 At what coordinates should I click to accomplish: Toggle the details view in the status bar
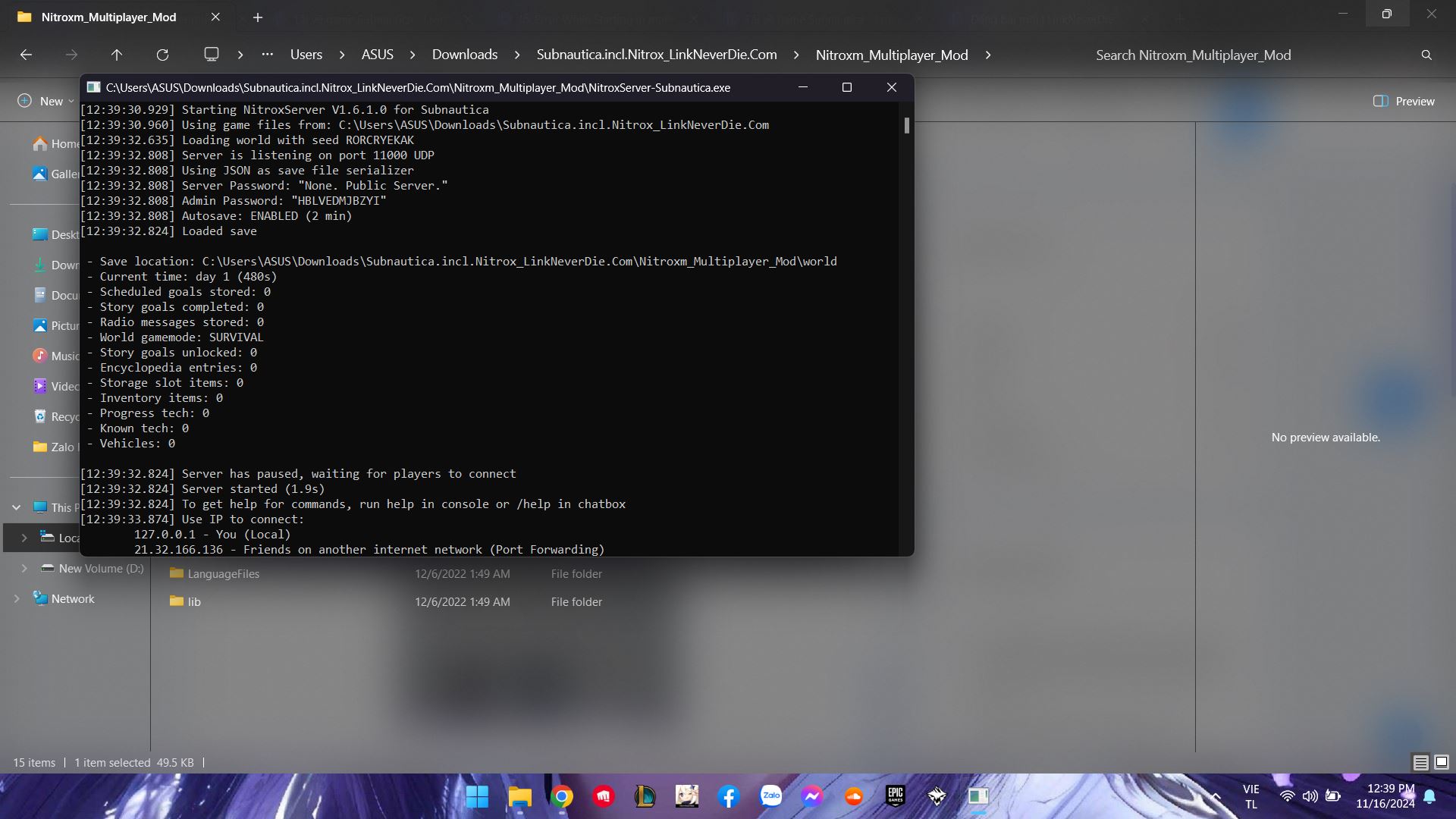(1420, 762)
